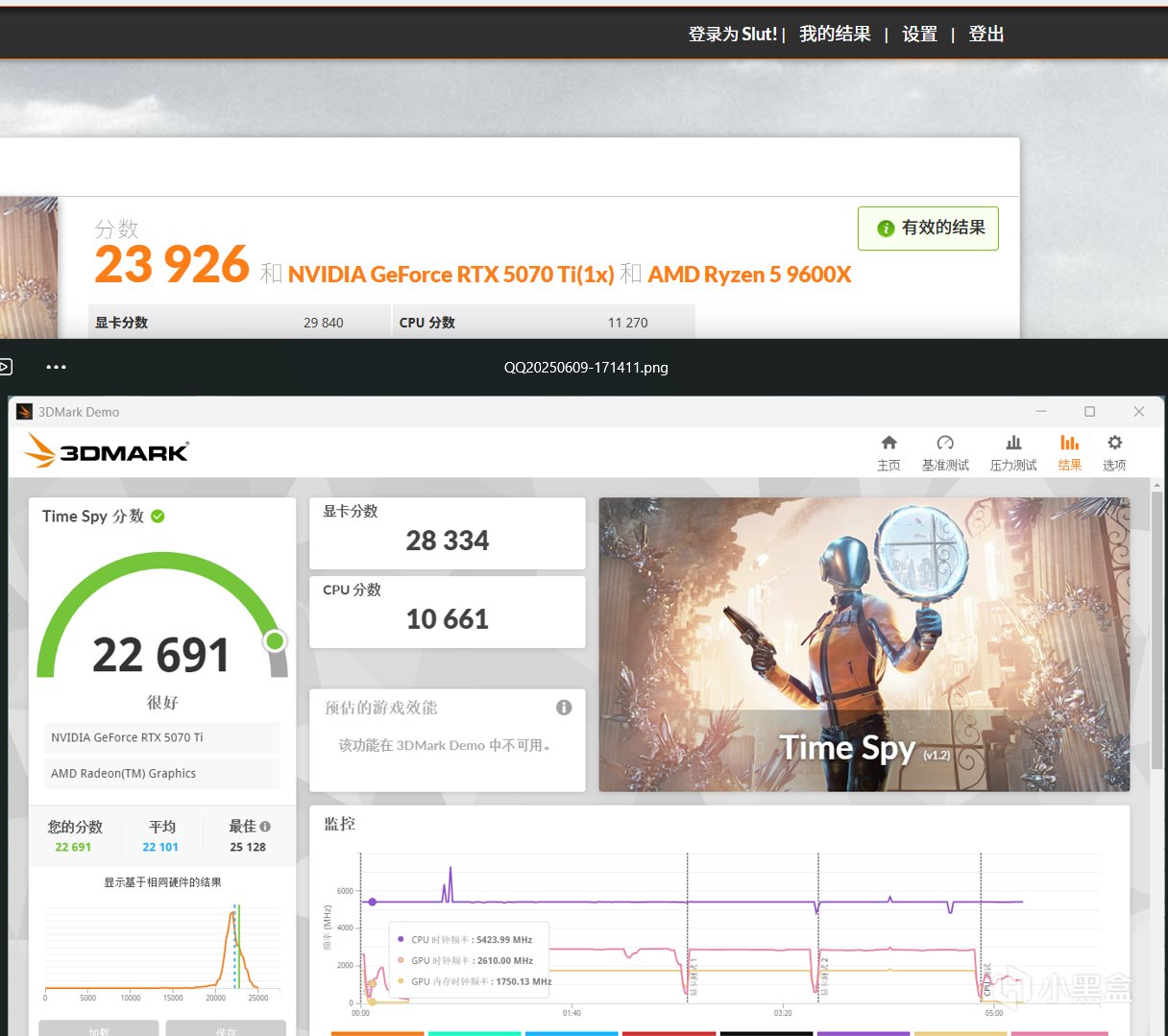
Task: Click the leftmost icon in the image viewer bar
Action: pos(5,367)
